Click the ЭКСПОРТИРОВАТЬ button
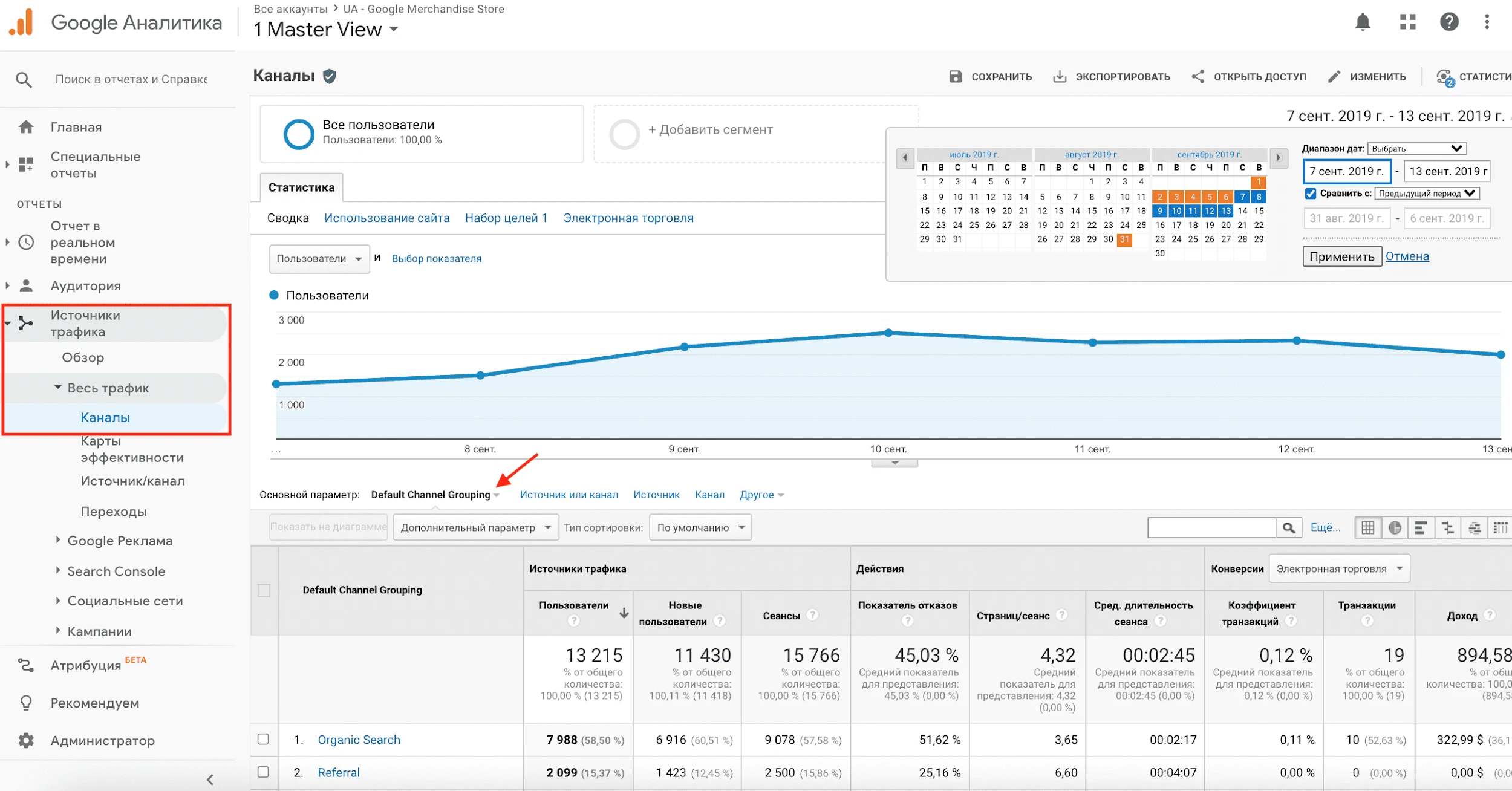The width and height of the screenshot is (1512, 791). tap(1112, 77)
